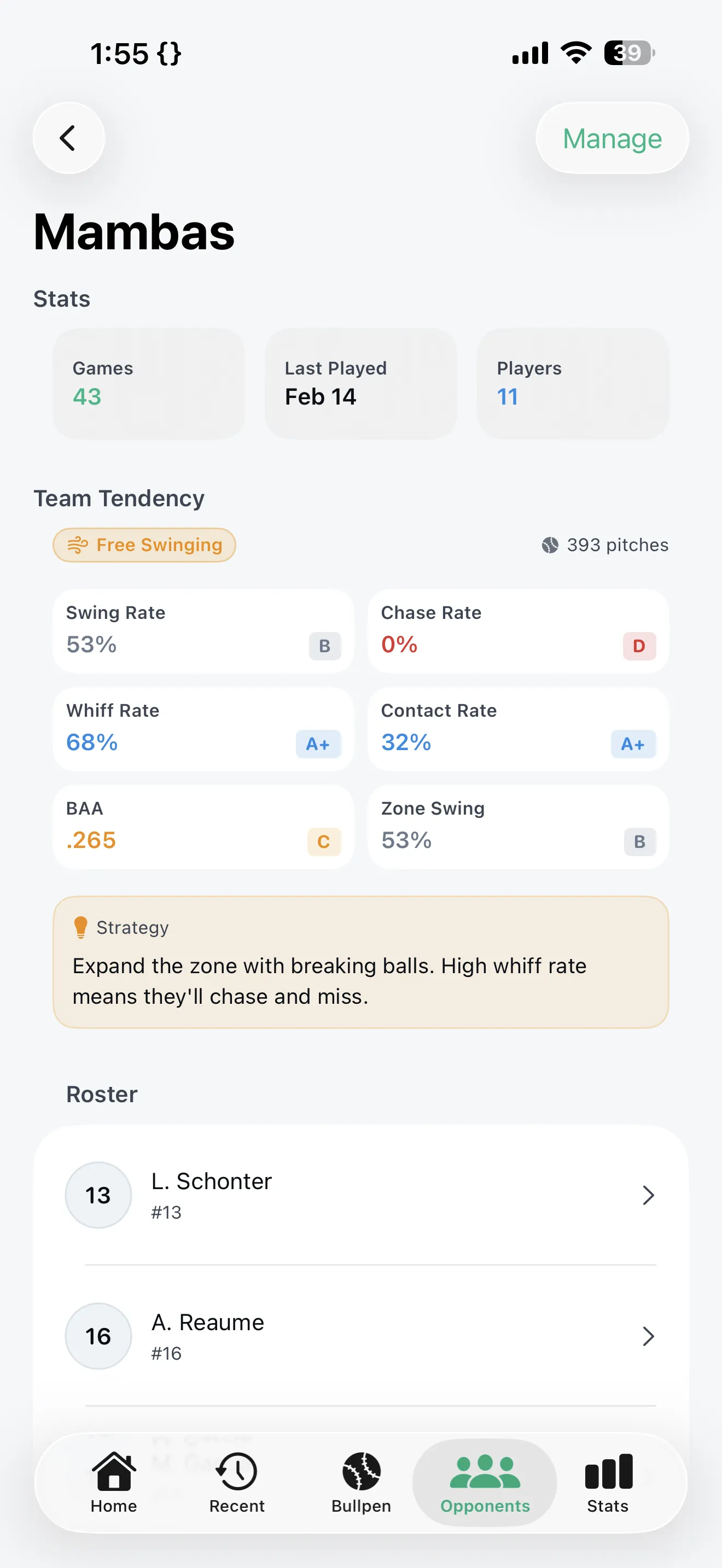Open the Contact Rate A+ grade indicator

[x=632, y=744]
